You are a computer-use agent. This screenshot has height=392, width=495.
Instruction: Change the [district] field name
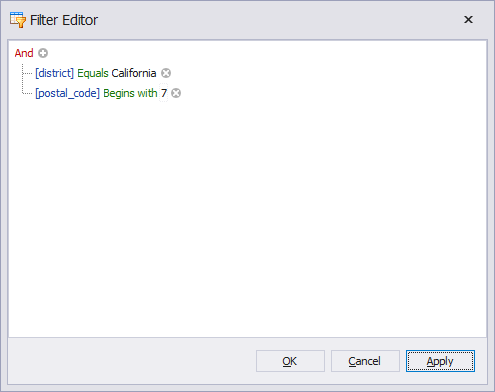coord(55,73)
